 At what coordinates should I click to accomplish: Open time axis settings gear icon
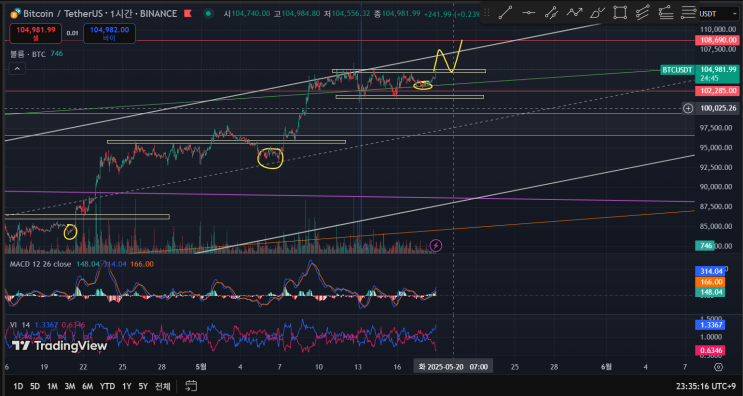(x=718, y=367)
